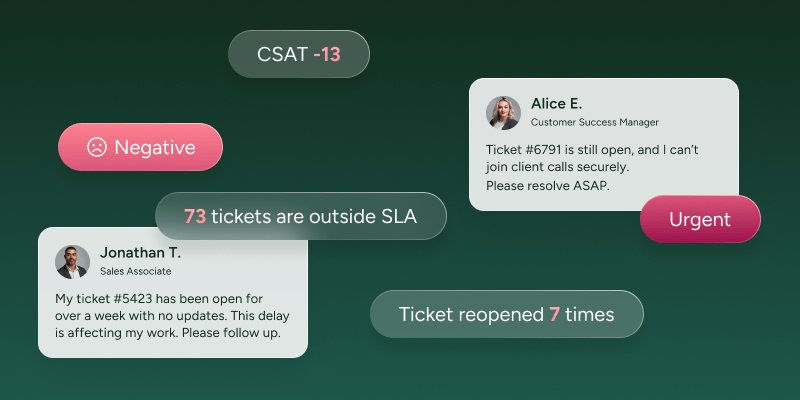Click Alice E.'s profile avatar

coord(503,113)
